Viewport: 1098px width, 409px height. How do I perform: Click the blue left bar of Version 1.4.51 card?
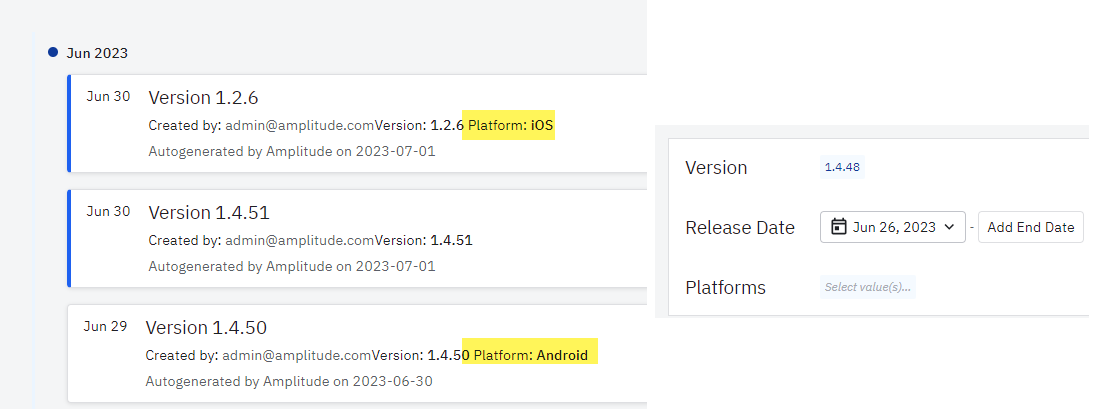coord(69,238)
